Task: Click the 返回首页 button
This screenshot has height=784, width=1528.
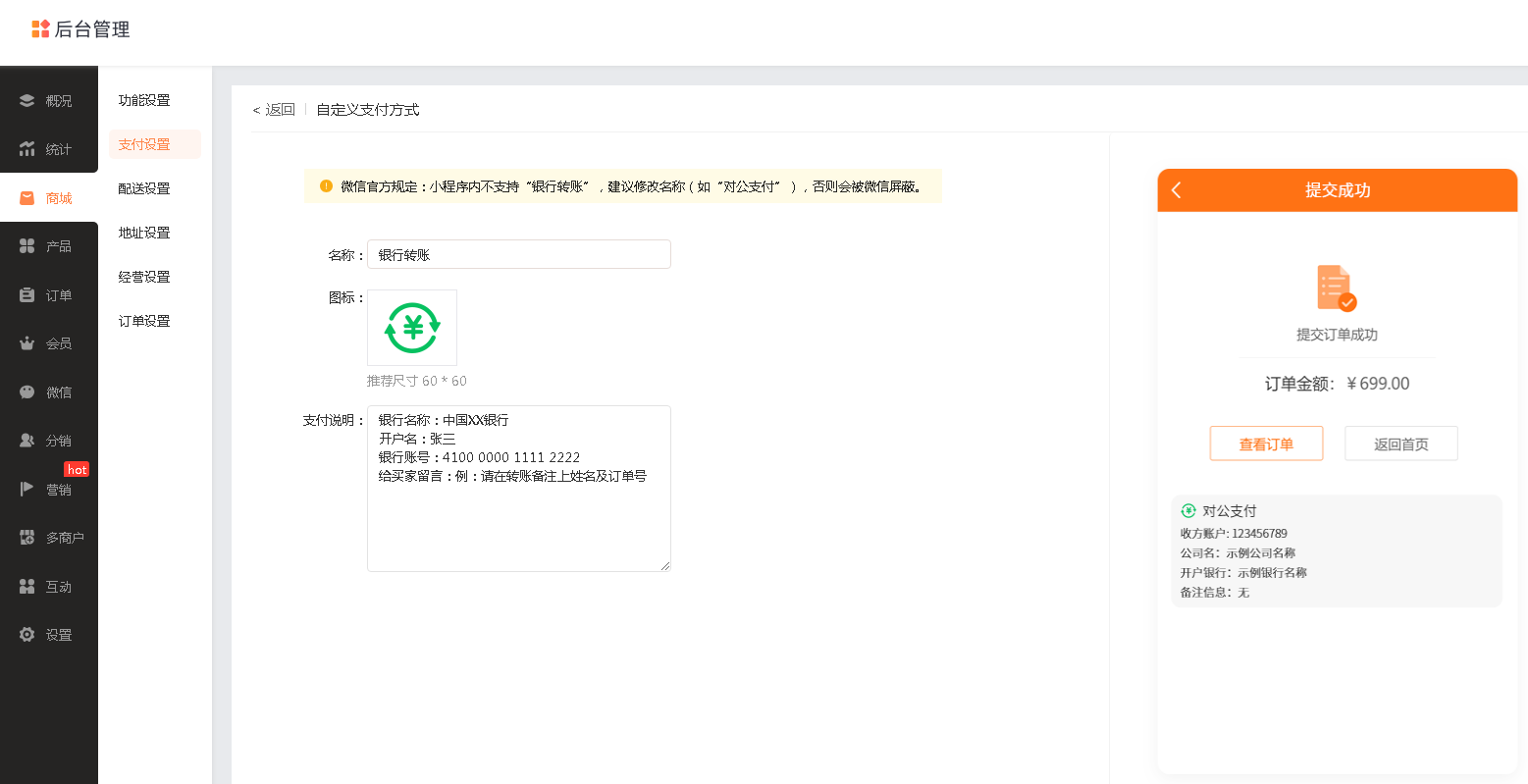Action: click(1400, 444)
